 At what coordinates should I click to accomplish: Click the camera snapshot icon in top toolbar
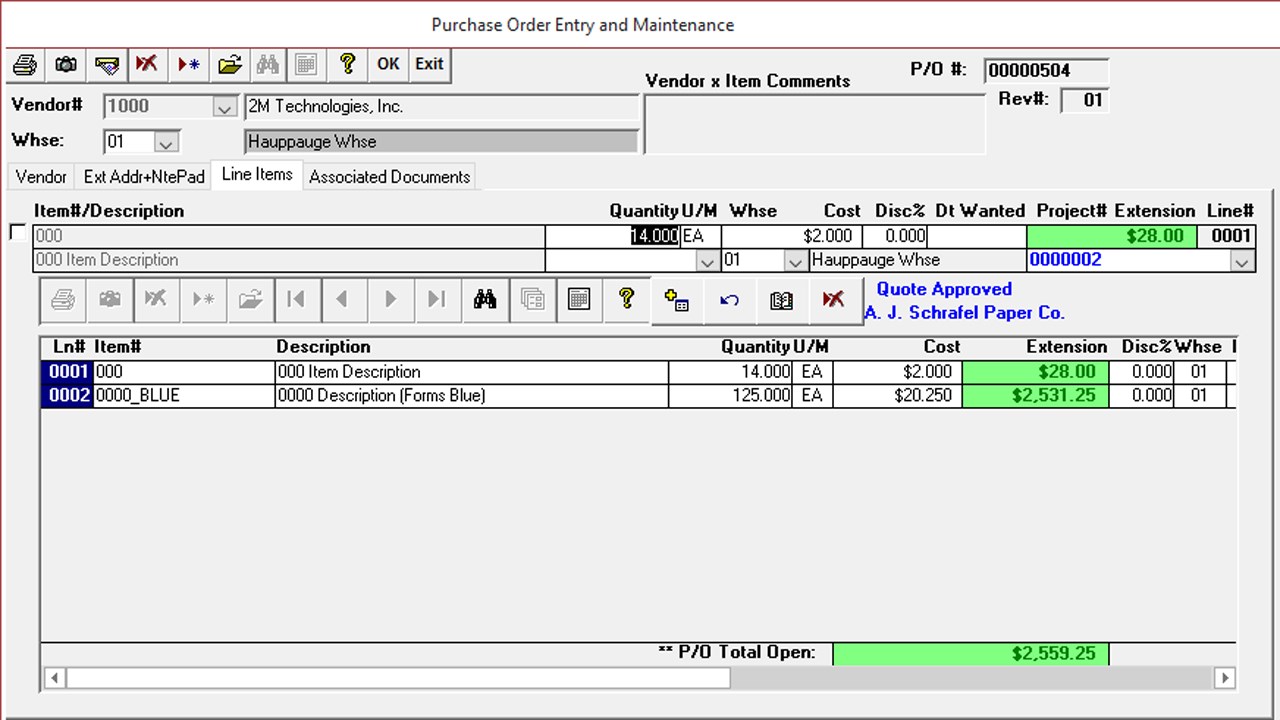tap(66, 65)
